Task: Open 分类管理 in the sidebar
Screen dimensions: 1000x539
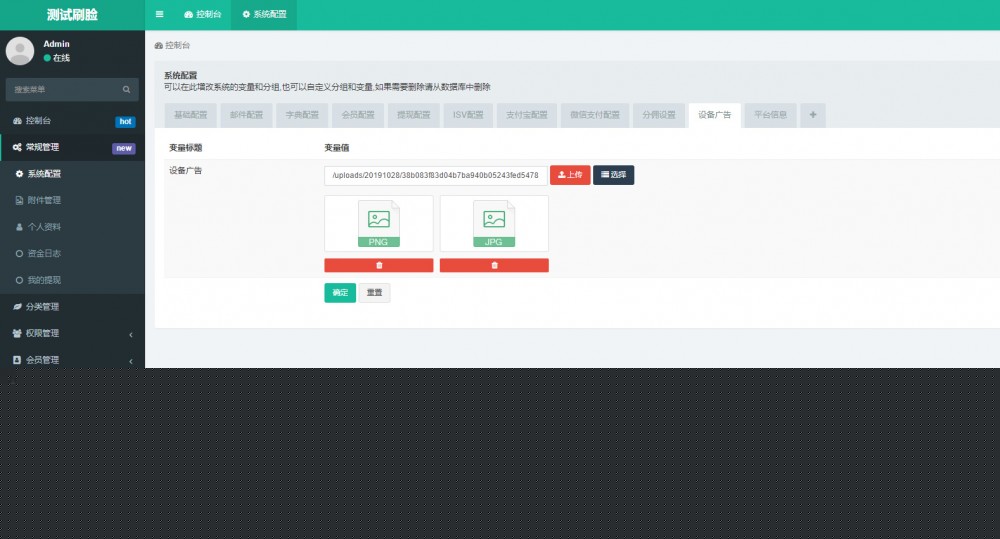Action: (x=42, y=307)
